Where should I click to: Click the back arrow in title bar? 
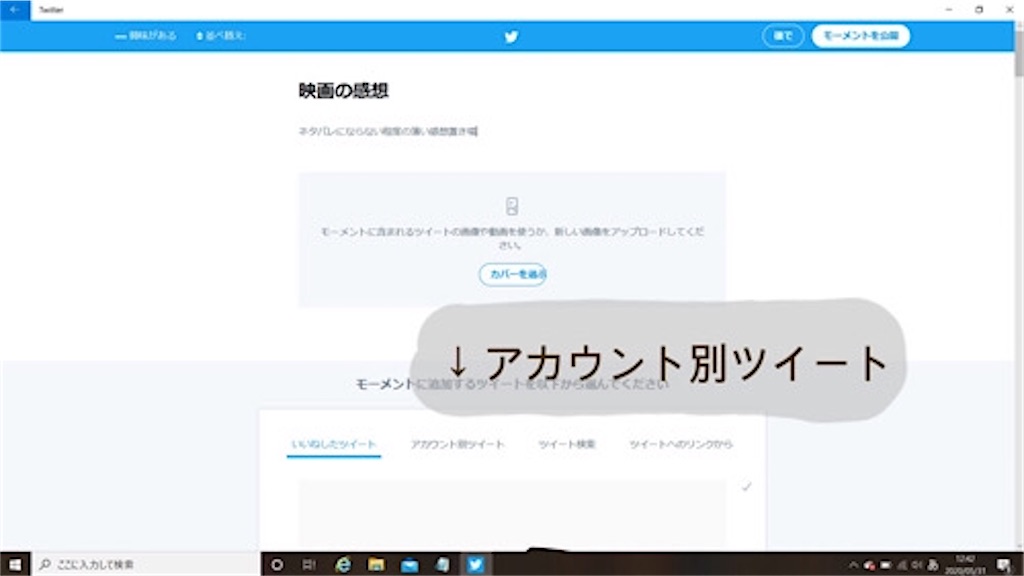[15, 10]
